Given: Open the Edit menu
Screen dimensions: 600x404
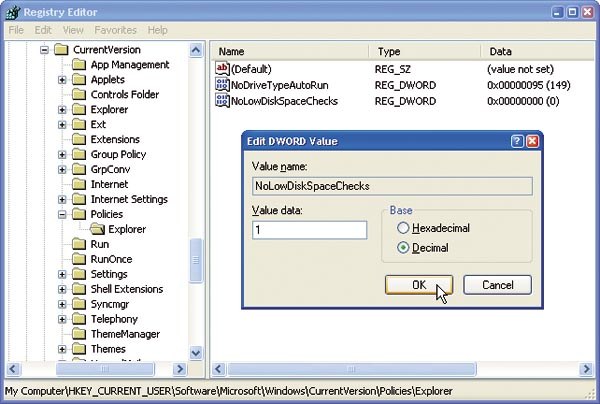Looking at the screenshot, I should [x=43, y=30].
